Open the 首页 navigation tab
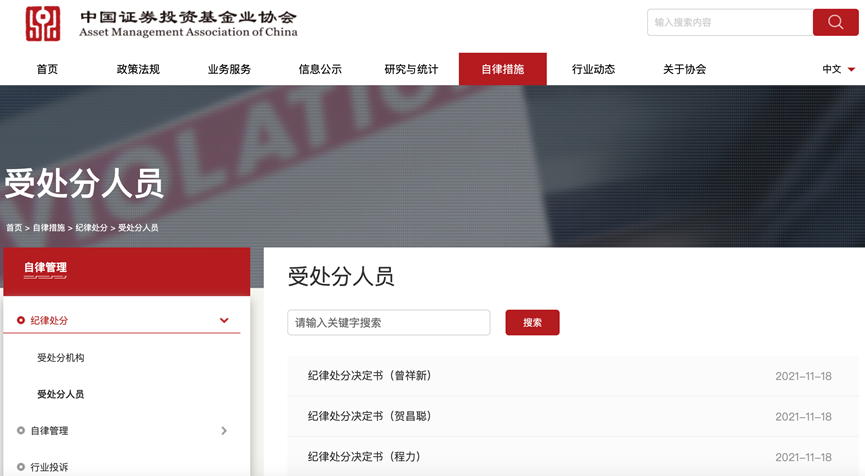Viewport: 865px width, 476px height. pos(47,69)
